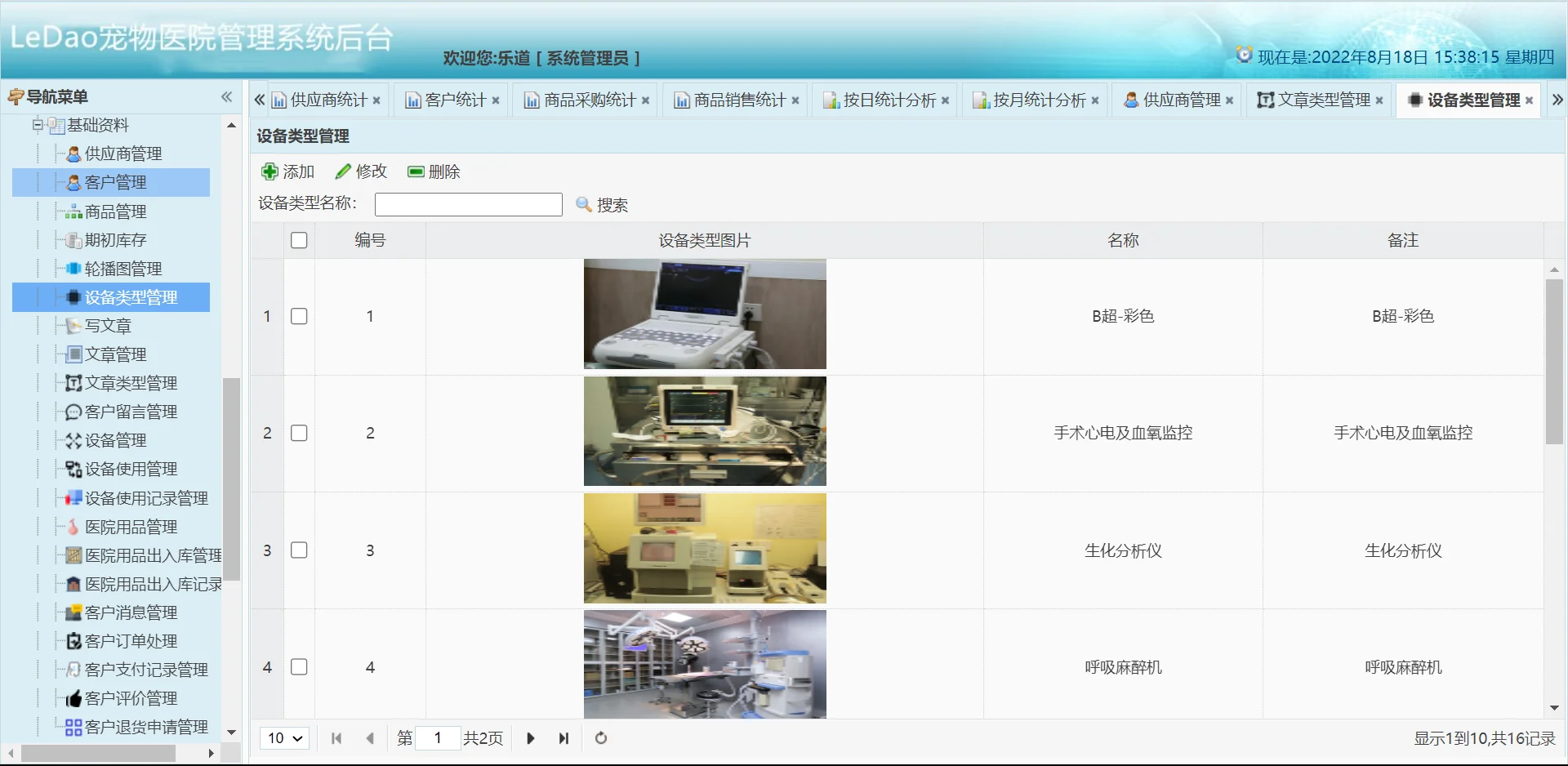Open the page size dropdown showing 10

pyautogui.click(x=283, y=738)
